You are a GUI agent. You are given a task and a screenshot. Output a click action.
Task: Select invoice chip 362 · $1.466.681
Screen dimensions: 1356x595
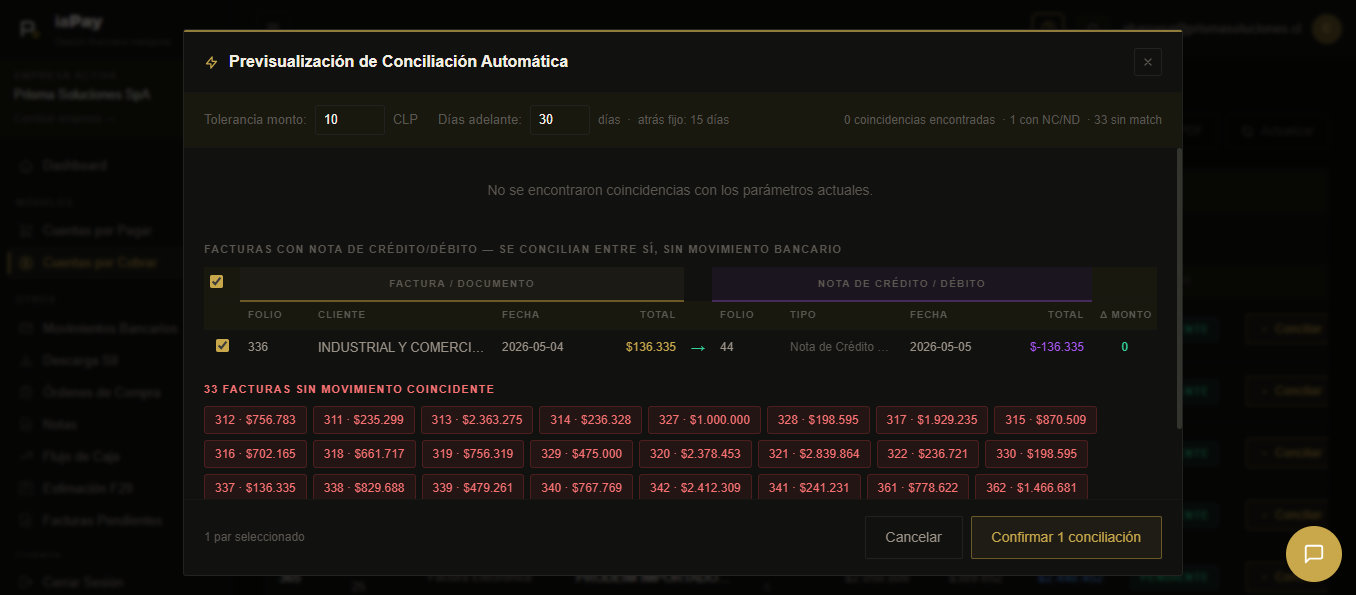(1032, 488)
